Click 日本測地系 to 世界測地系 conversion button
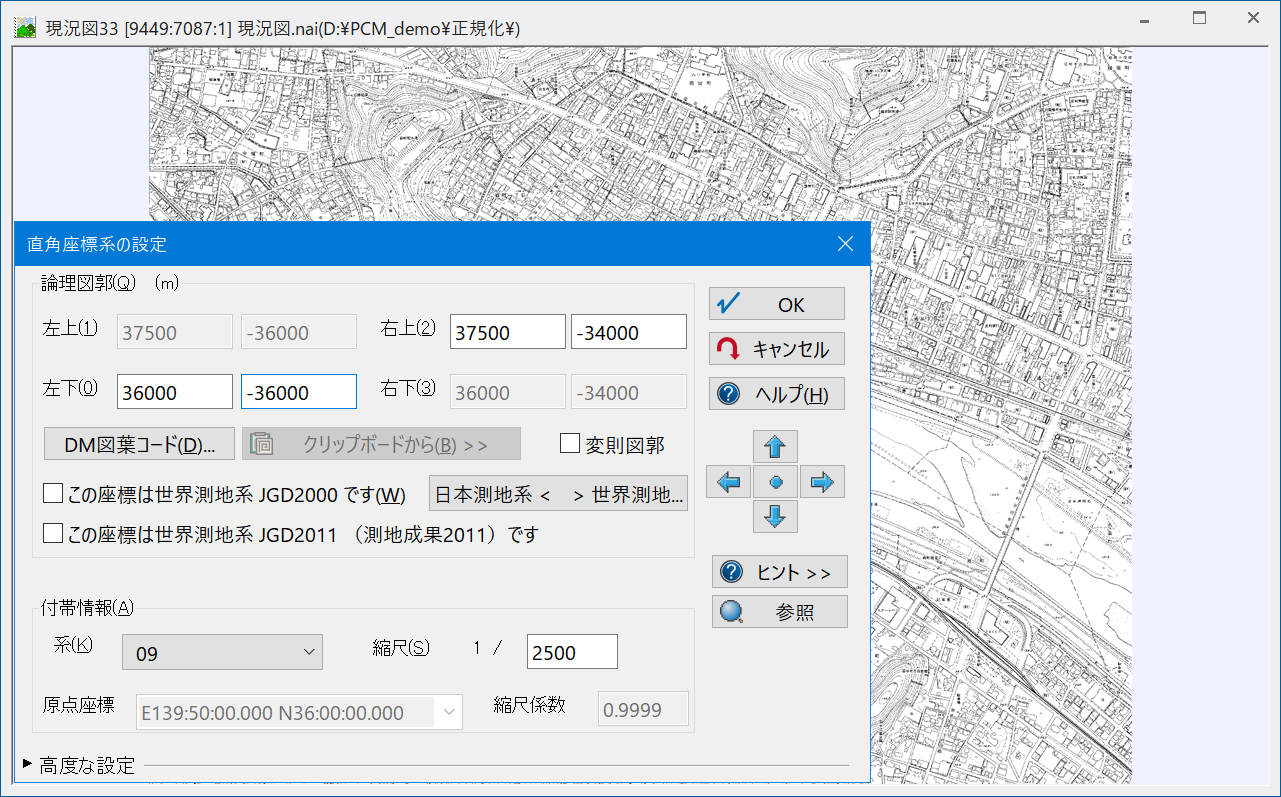Screen dimensions: 1281x797 point(558,494)
